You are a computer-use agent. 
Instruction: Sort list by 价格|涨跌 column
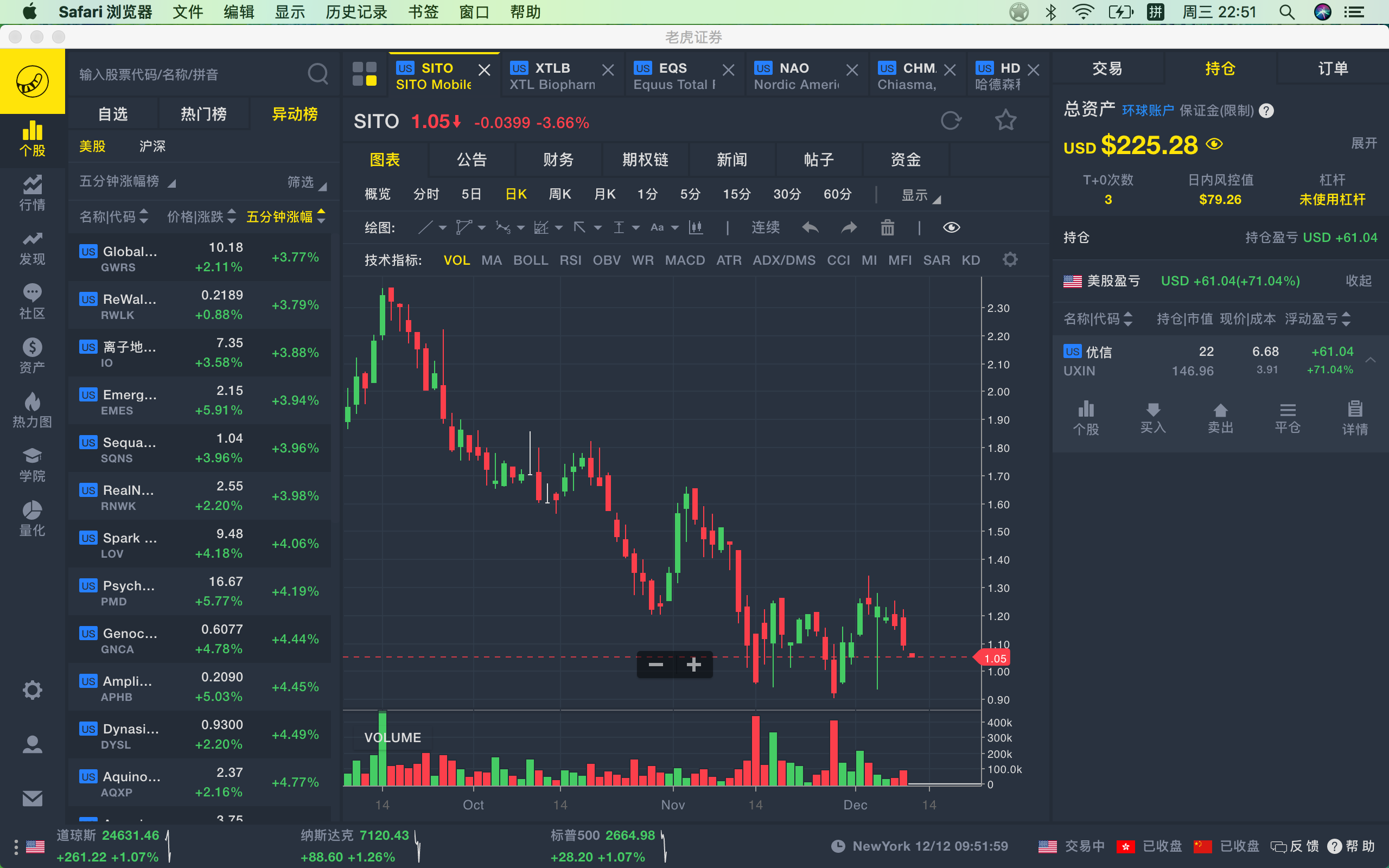click(x=201, y=216)
